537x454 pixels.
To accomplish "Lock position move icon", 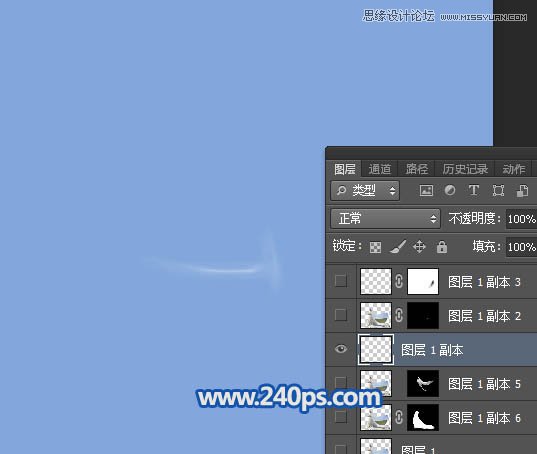I will coord(420,247).
